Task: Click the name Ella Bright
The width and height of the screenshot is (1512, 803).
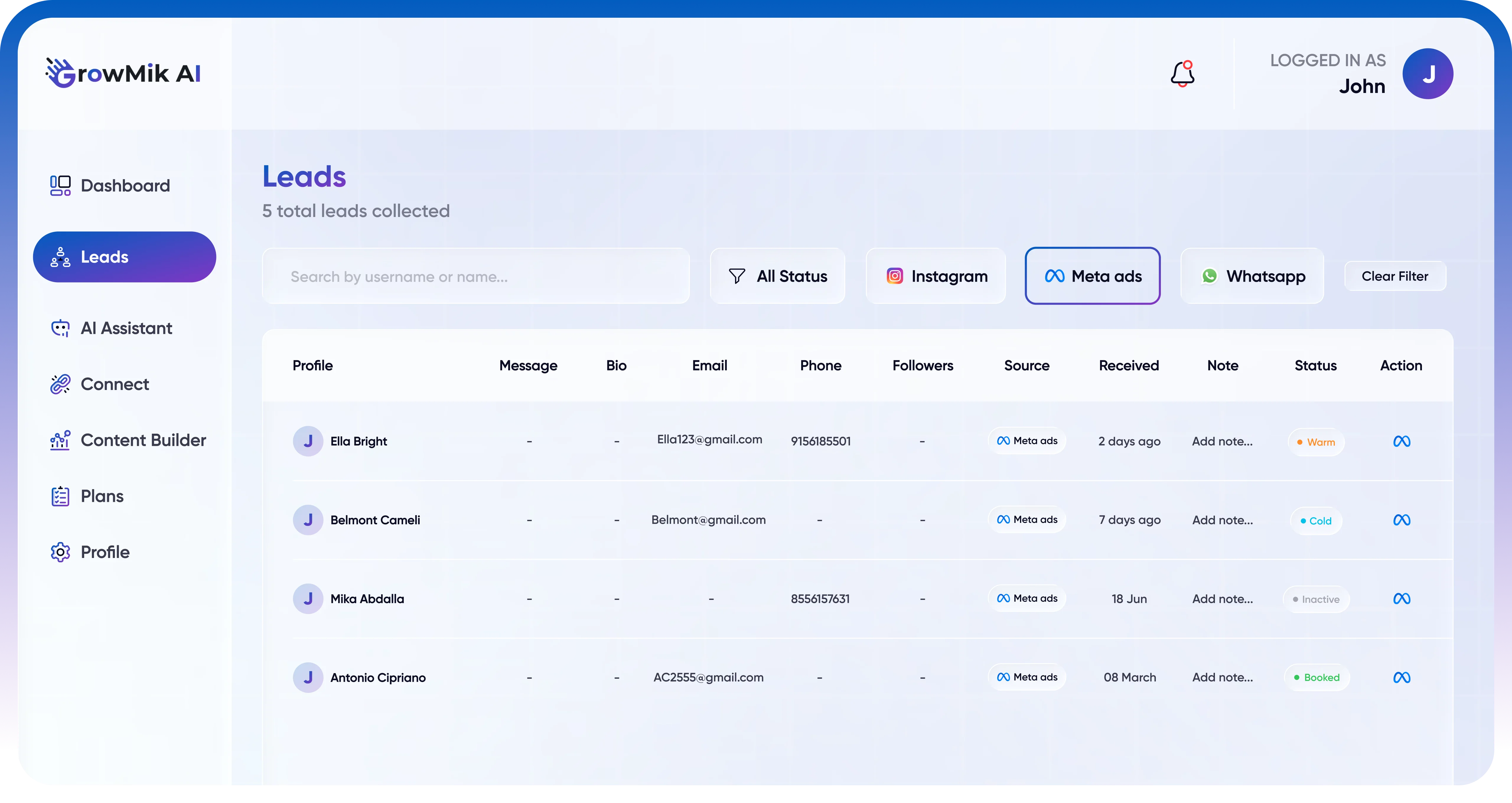Action: [359, 441]
